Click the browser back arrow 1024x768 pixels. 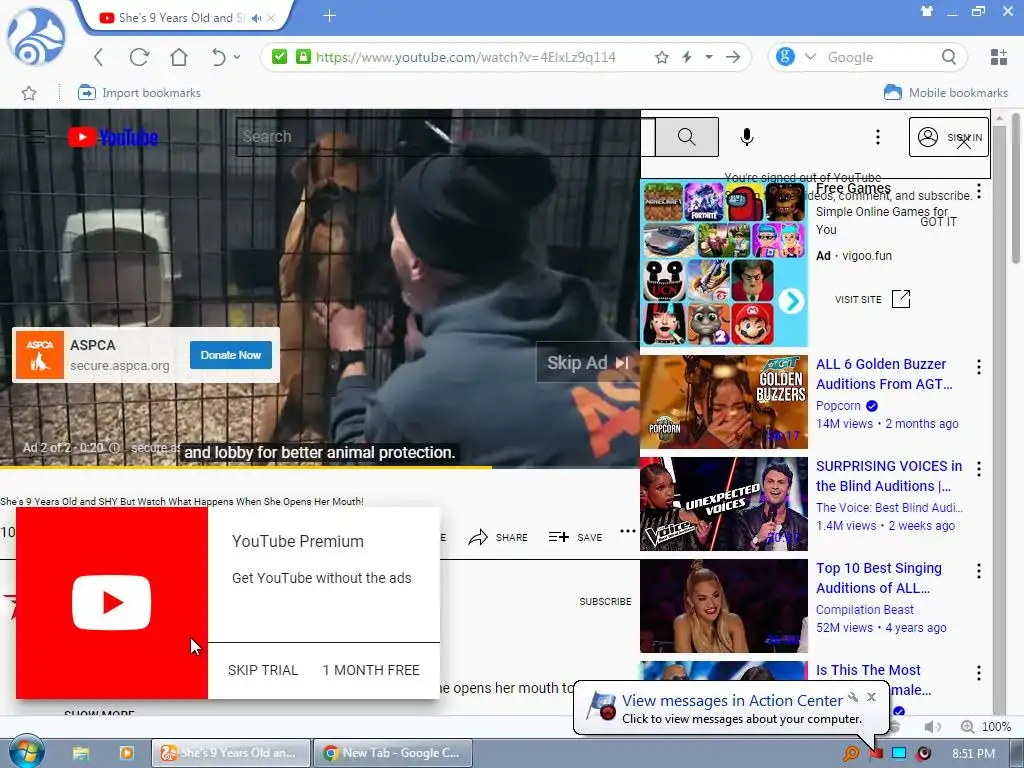pos(99,57)
